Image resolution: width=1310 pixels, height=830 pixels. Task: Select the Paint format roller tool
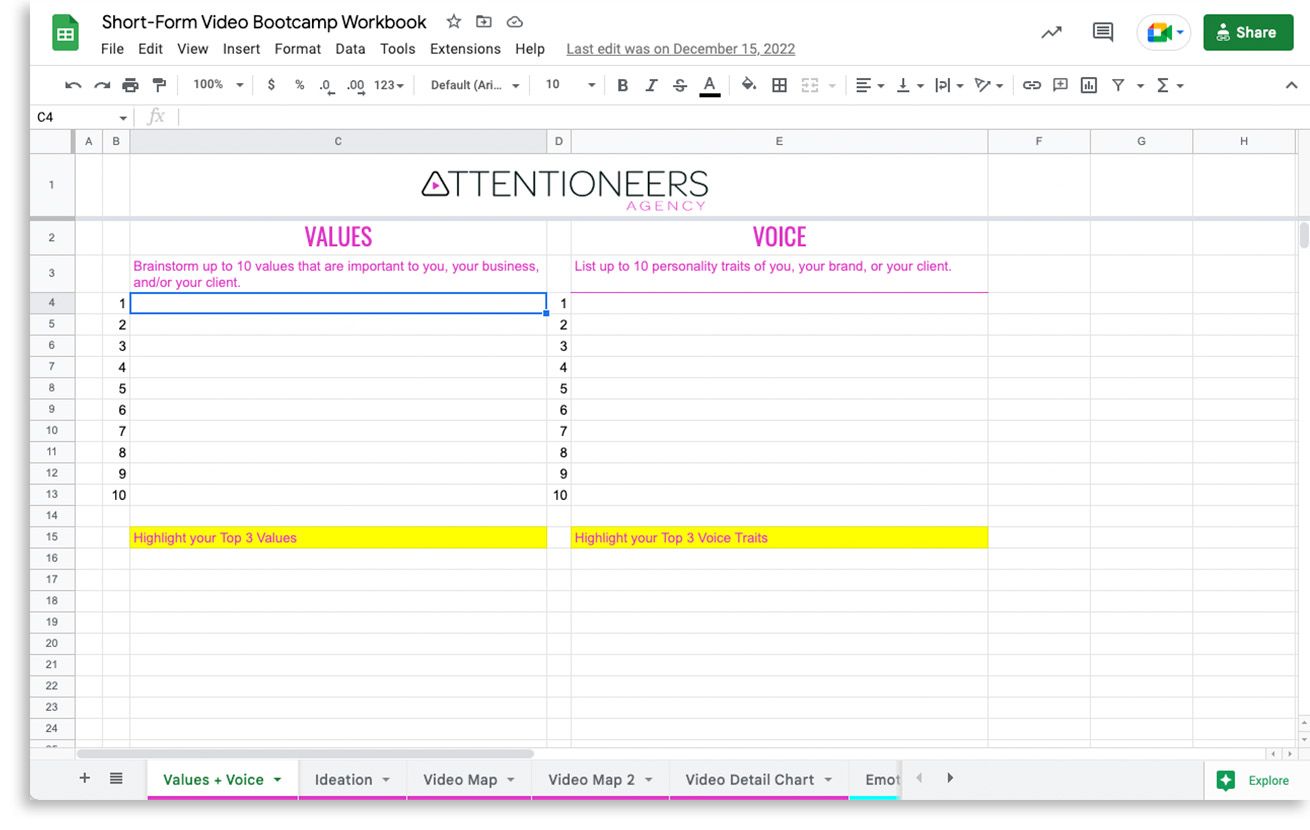159,86
